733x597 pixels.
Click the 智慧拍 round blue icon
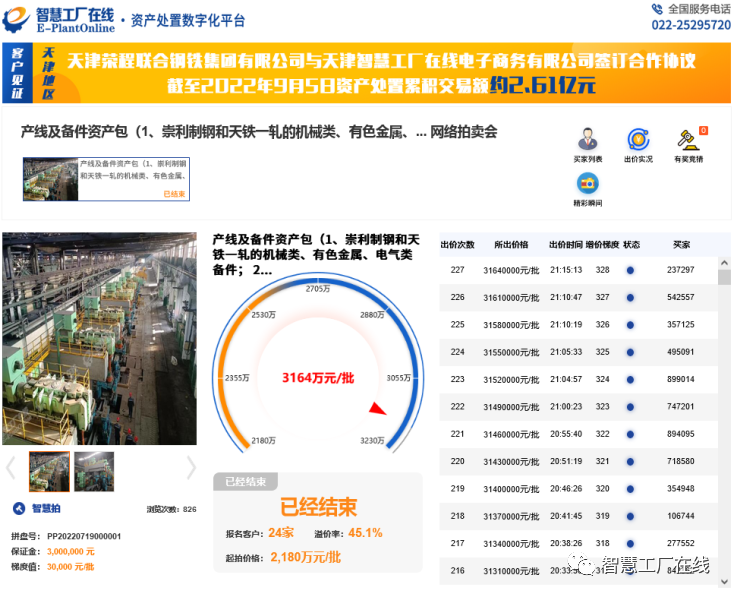[17, 508]
